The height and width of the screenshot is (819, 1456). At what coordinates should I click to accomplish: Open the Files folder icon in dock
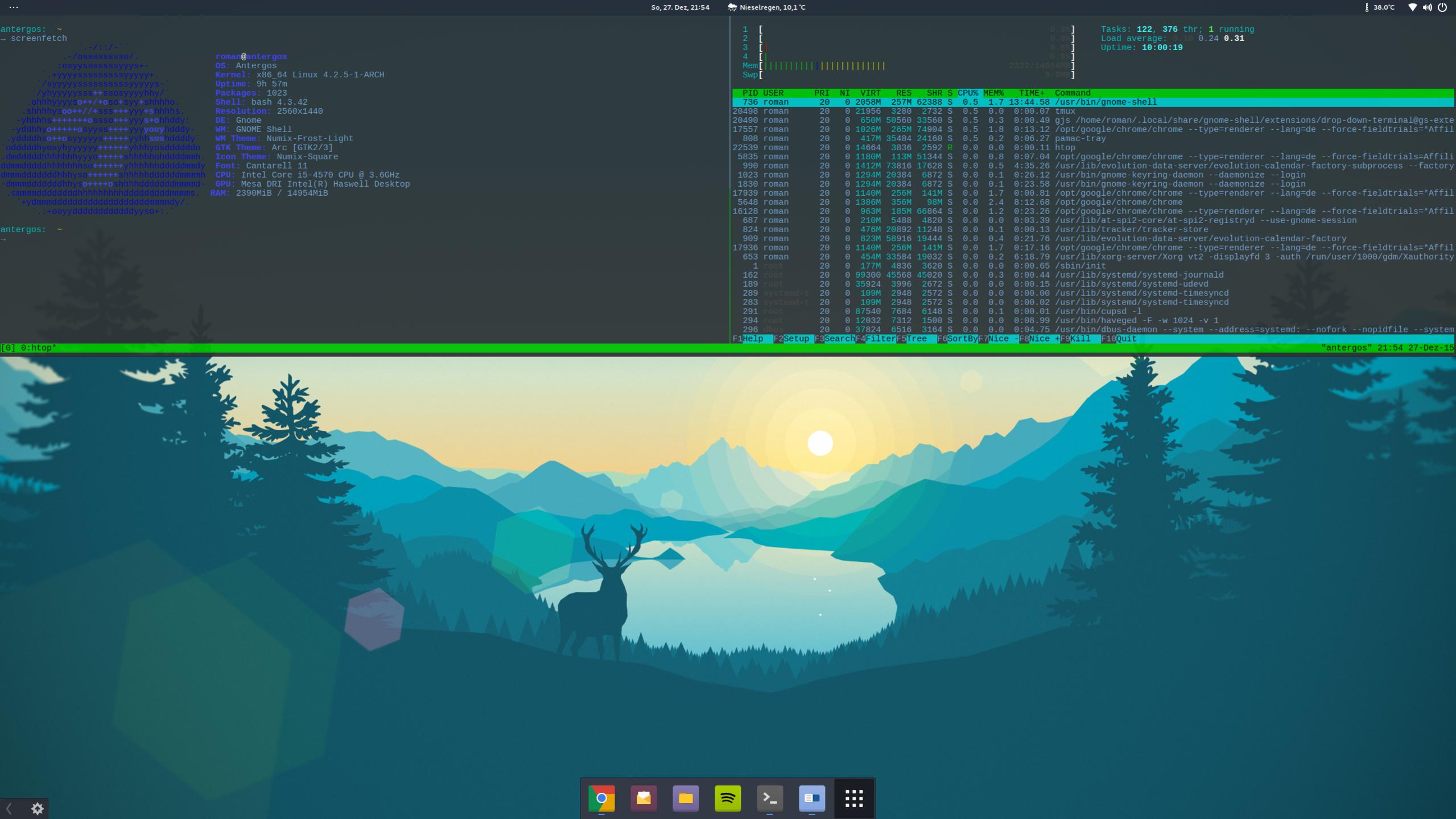click(686, 798)
